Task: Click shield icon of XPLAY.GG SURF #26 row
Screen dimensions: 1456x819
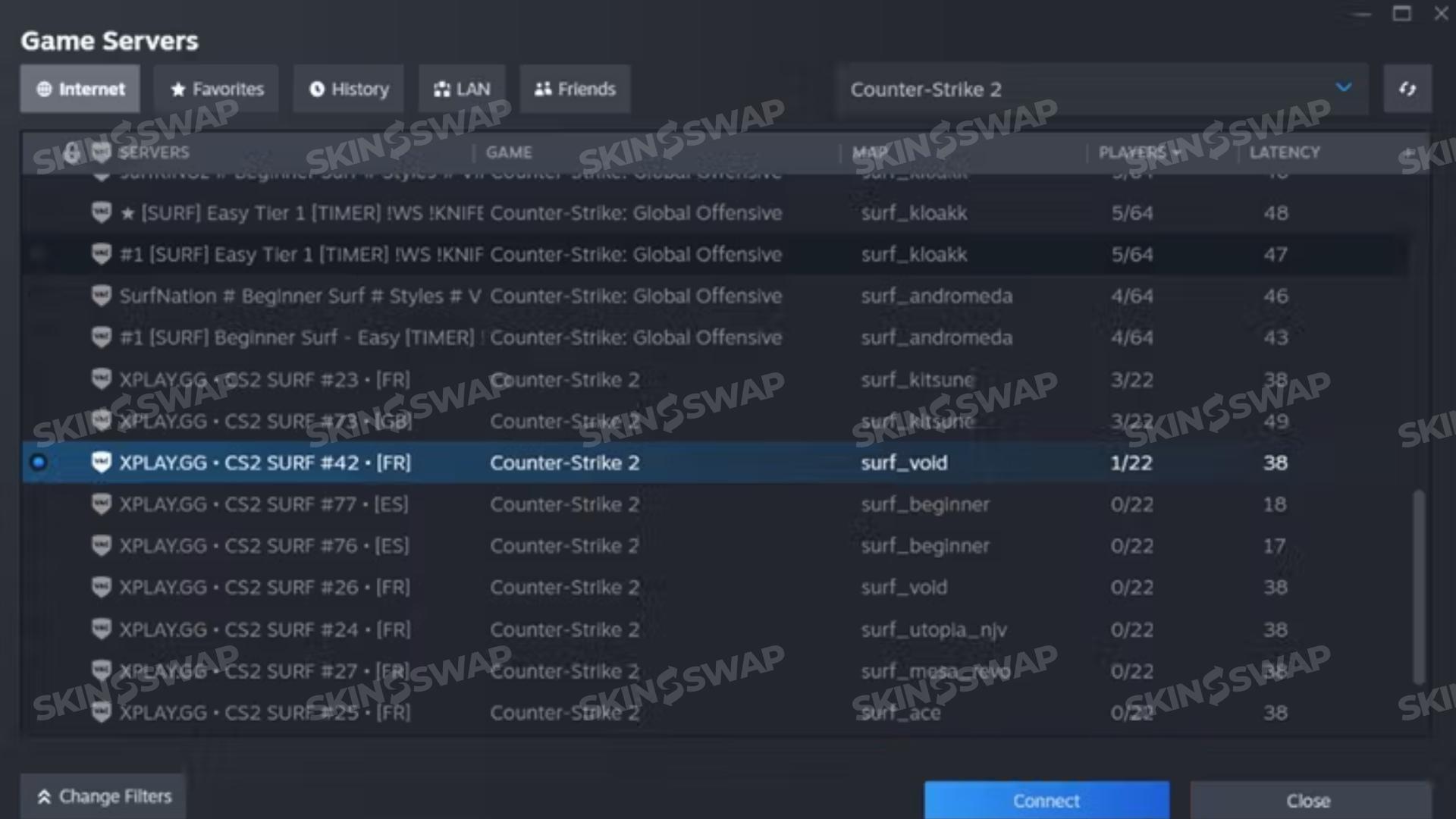Action: [x=101, y=588]
